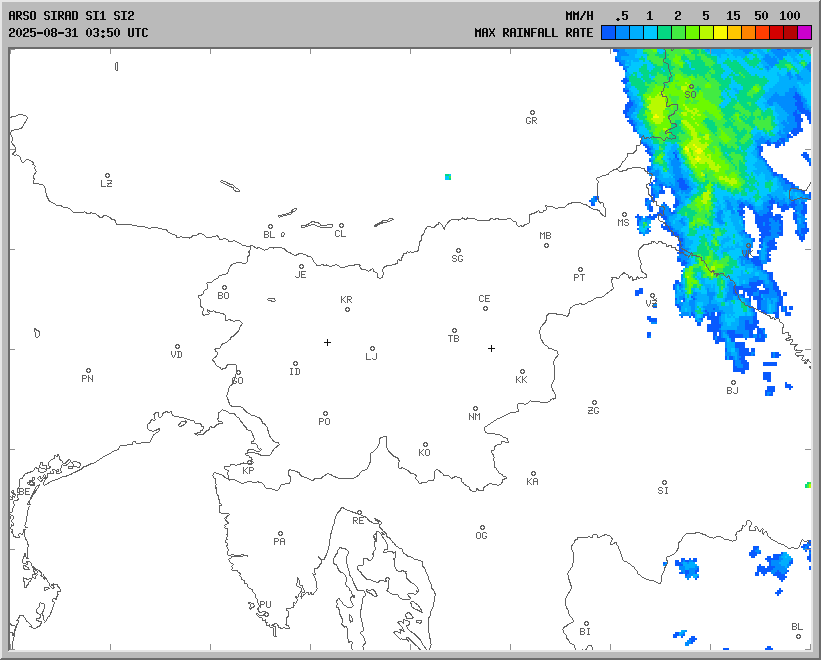This screenshot has width=821, height=660.
Task: Click the ZG station label
Action: pos(593,411)
